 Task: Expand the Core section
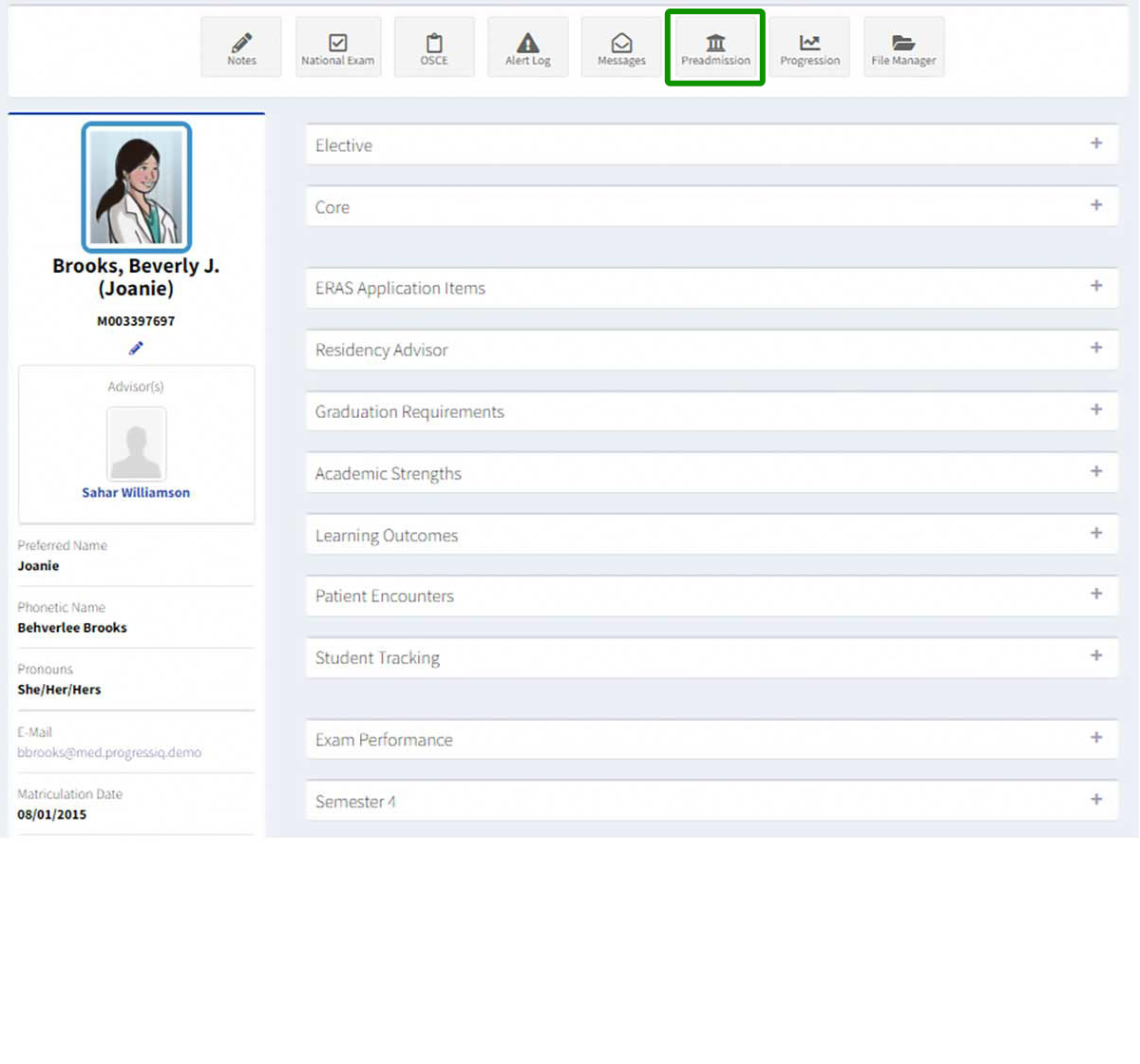coord(1096,205)
